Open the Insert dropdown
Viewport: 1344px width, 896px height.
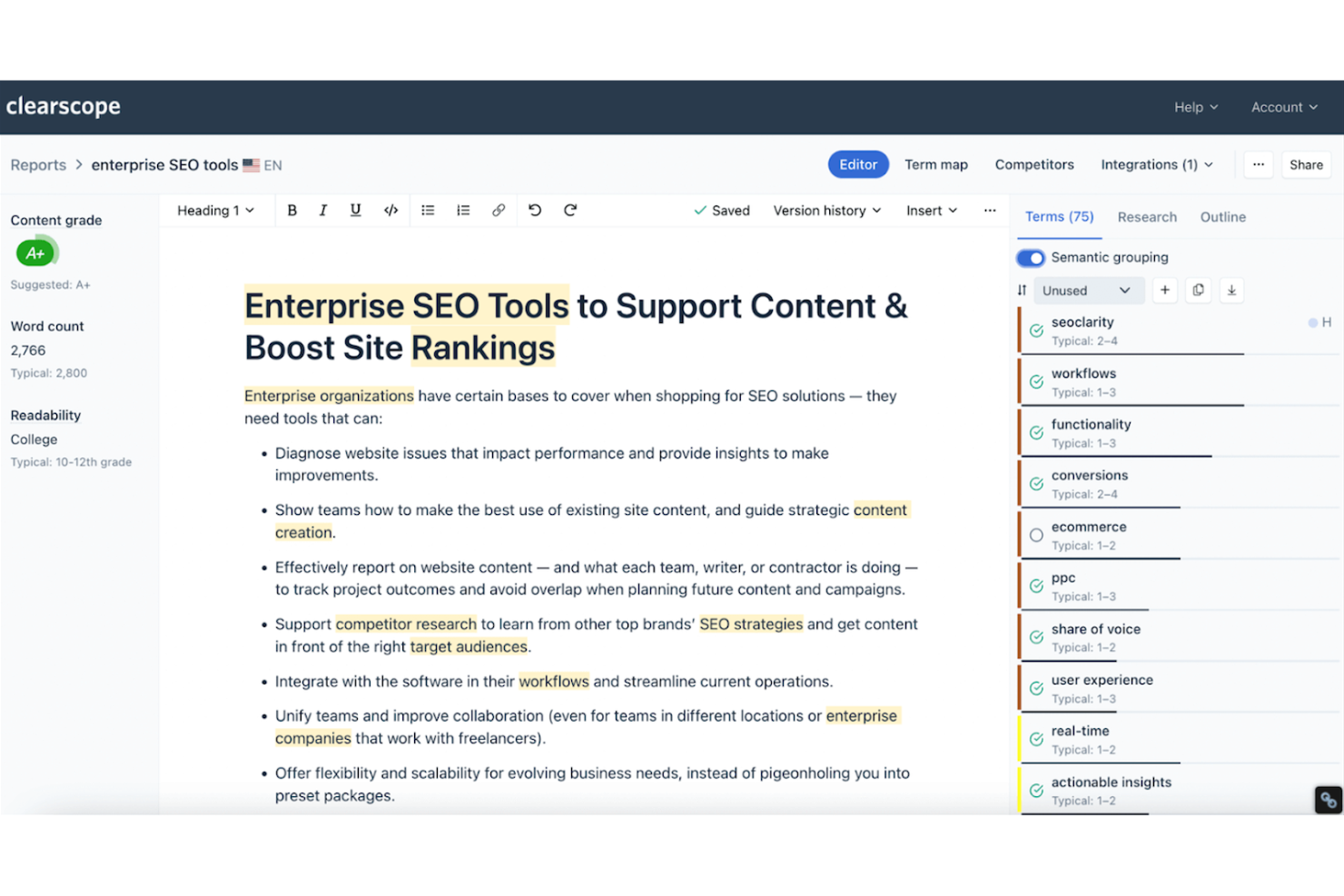(x=932, y=211)
